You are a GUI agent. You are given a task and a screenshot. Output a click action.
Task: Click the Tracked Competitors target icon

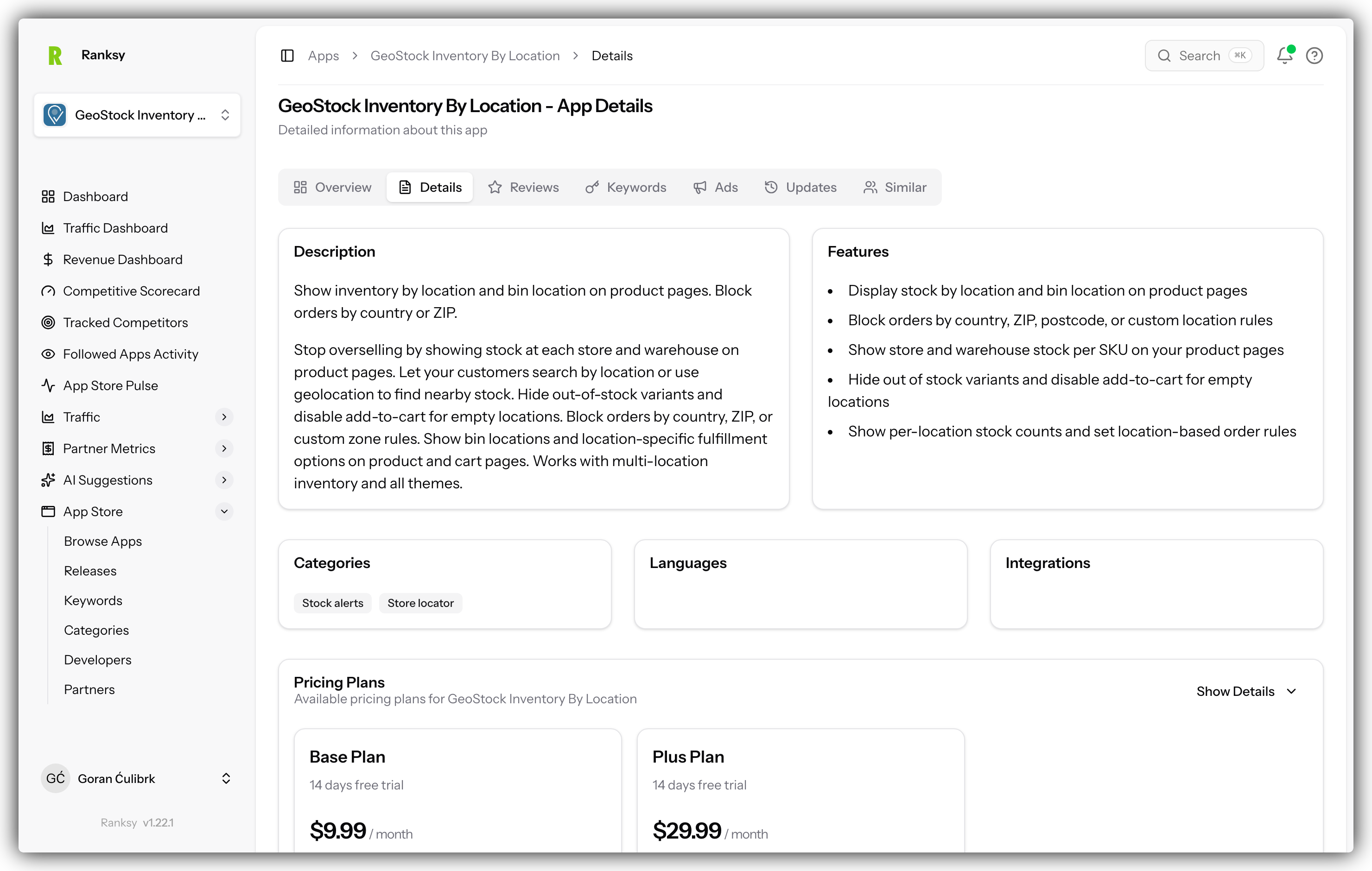tap(48, 322)
